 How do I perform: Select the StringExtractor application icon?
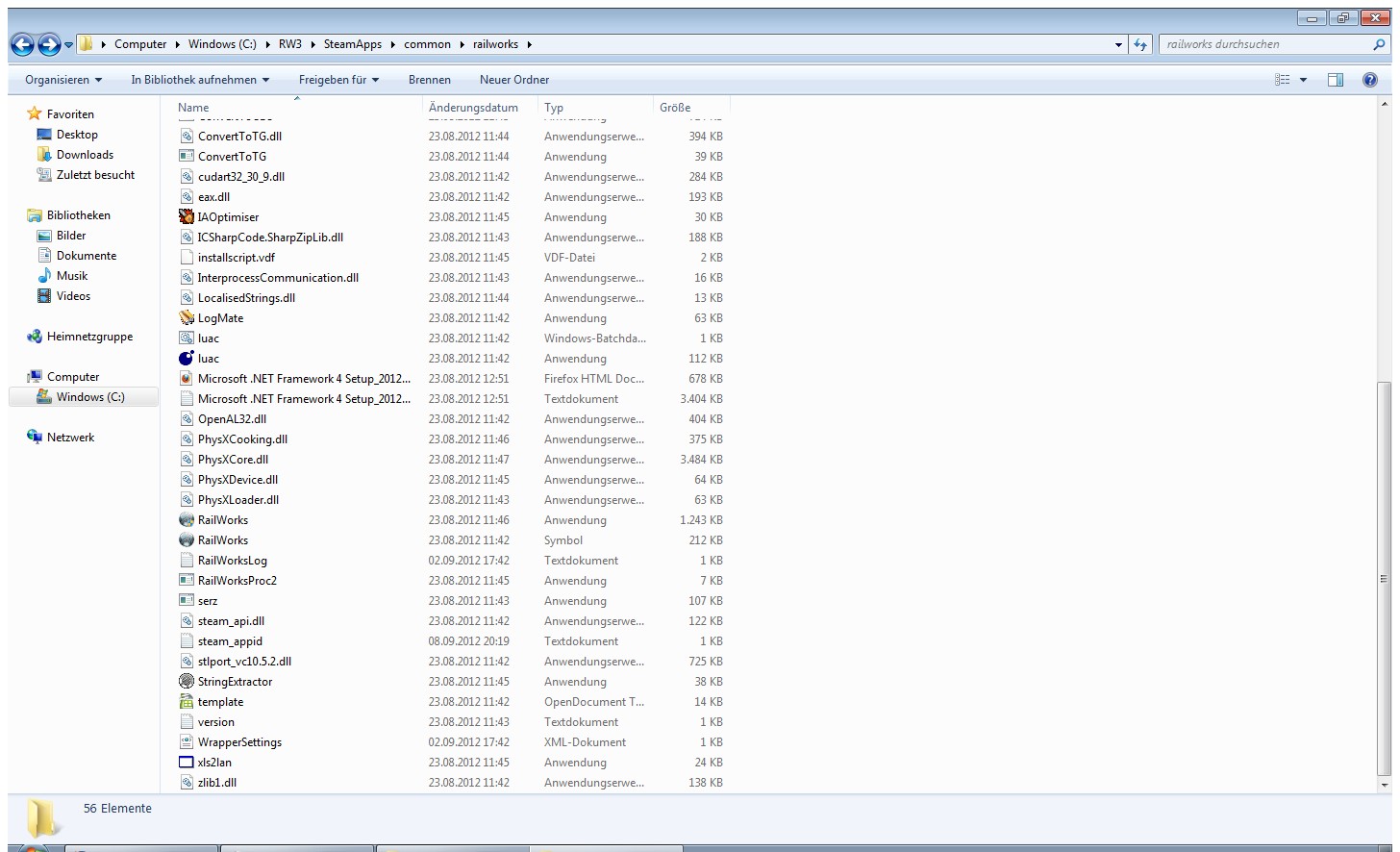[x=187, y=682]
